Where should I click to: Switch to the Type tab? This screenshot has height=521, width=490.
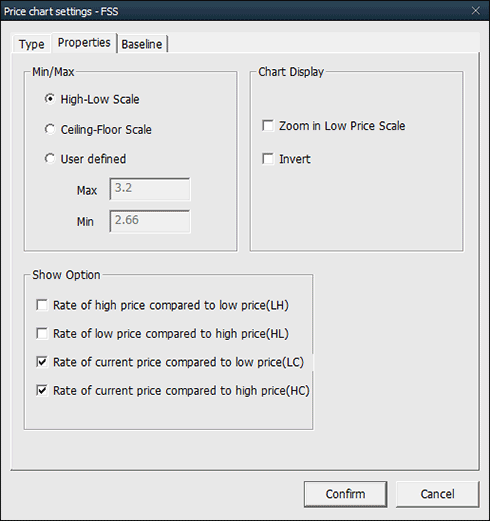[32, 44]
